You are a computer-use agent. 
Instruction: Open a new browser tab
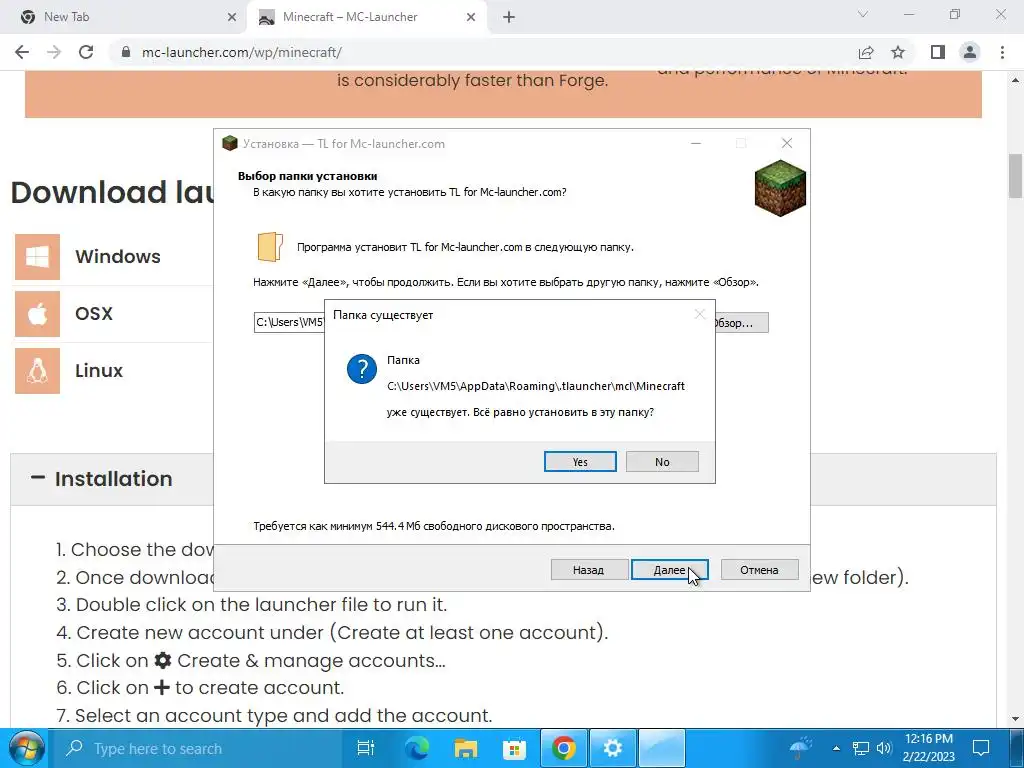509,18
